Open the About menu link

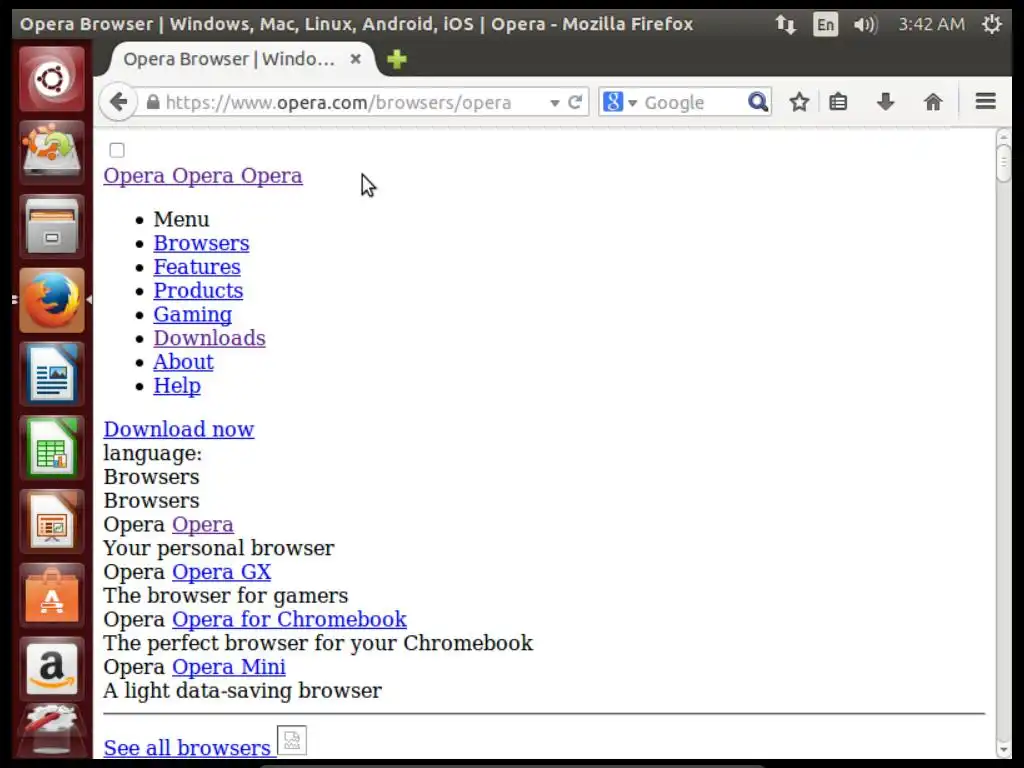[184, 362]
